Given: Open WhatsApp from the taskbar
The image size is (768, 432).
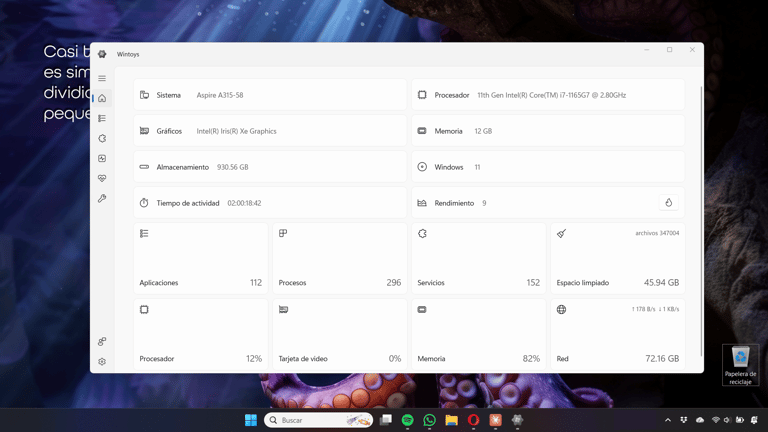Looking at the screenshot, I should 430,420.
